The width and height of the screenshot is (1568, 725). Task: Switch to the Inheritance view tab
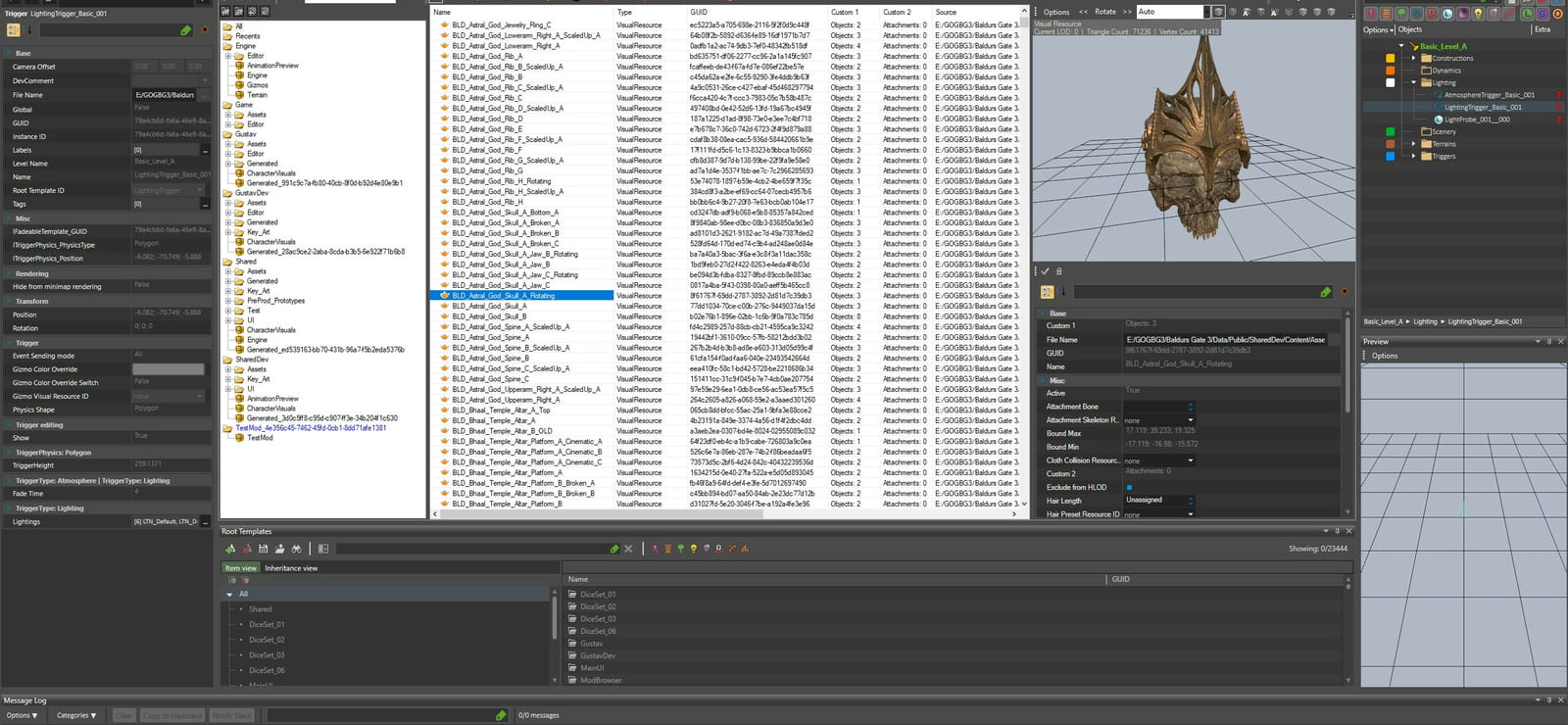click(x=291, y=568)
